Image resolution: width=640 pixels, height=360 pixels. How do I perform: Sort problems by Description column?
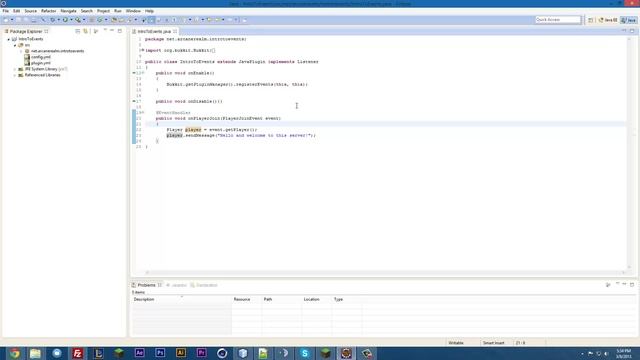181,299
